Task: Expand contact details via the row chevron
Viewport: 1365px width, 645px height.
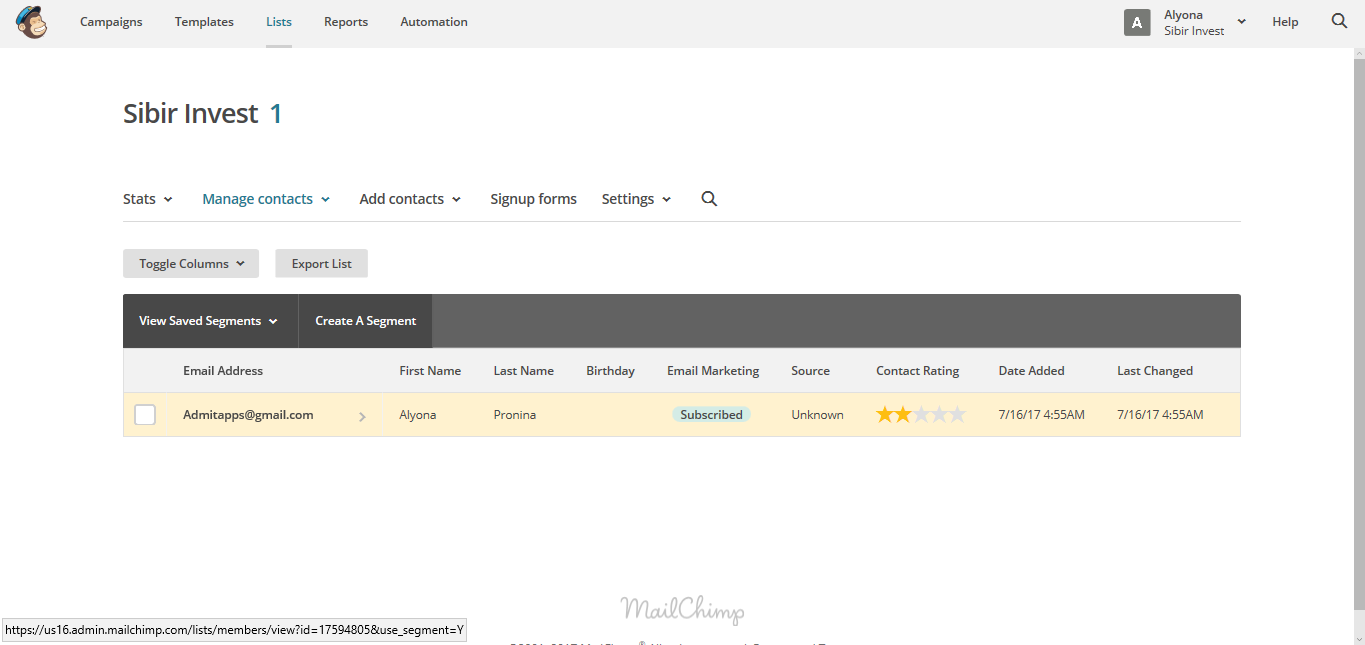Action: tap(362, 415)
